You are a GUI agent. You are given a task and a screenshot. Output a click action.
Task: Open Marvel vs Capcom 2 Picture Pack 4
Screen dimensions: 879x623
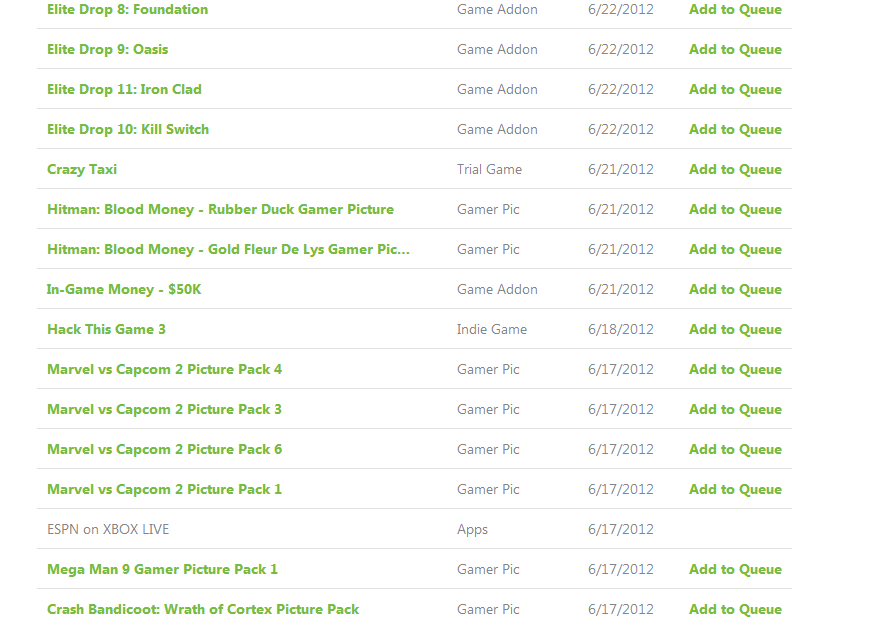164,370
